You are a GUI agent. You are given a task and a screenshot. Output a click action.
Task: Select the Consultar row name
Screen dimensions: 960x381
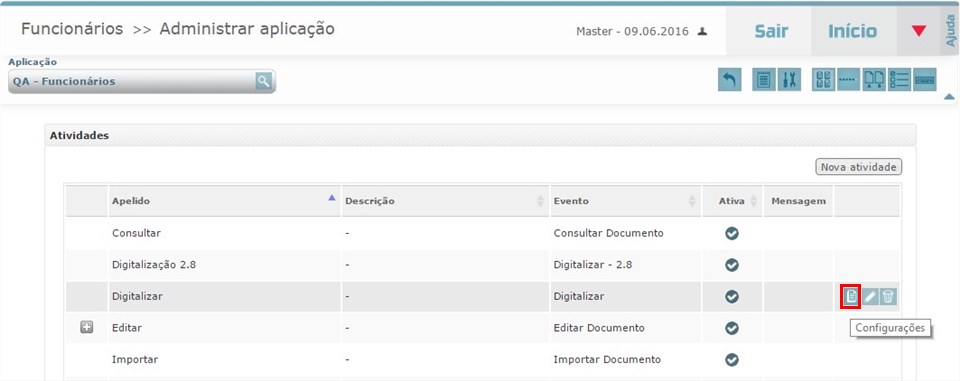point(137,233)
